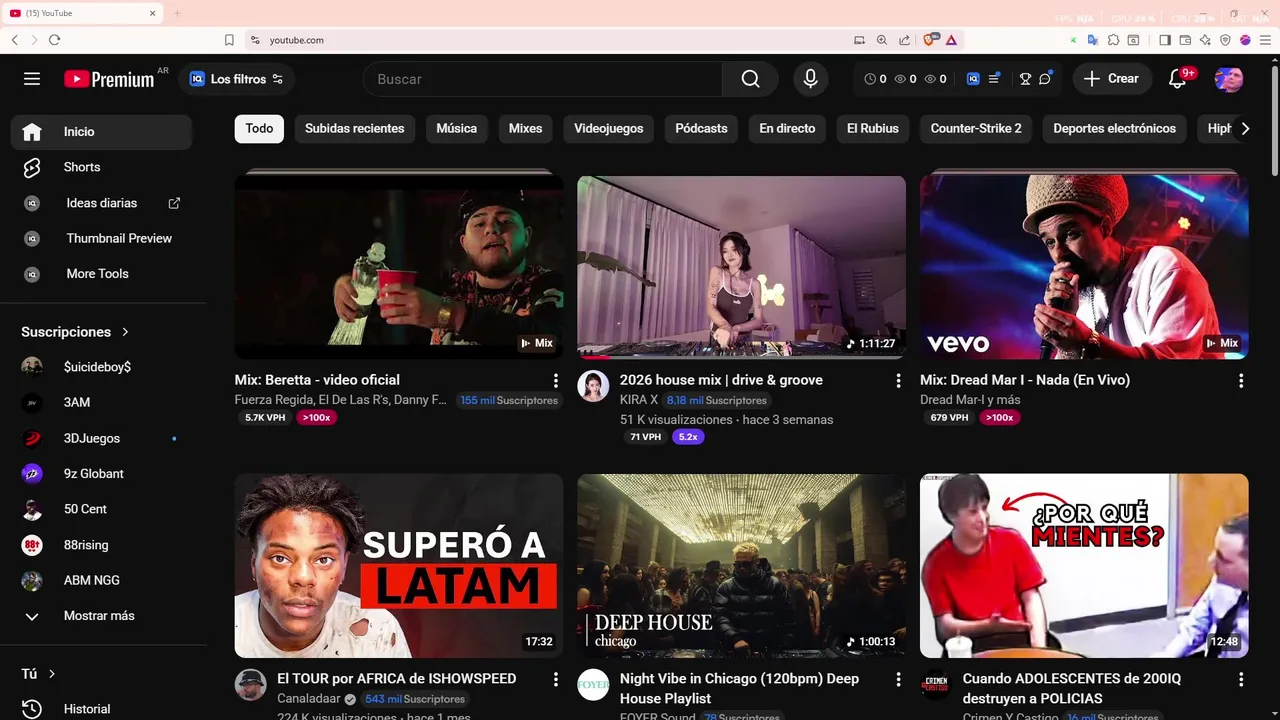Expand Suscripciones section chevron
This screenshot has width=1280, height=720.
click(x=125, y=332)
